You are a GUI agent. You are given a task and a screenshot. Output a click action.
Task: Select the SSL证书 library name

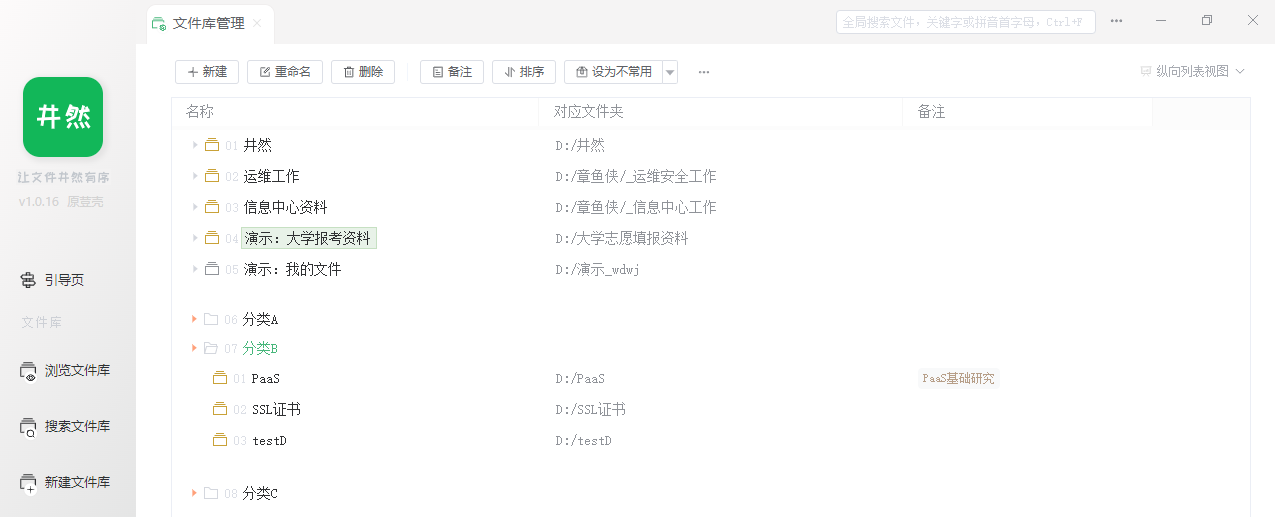coord(277,409)
